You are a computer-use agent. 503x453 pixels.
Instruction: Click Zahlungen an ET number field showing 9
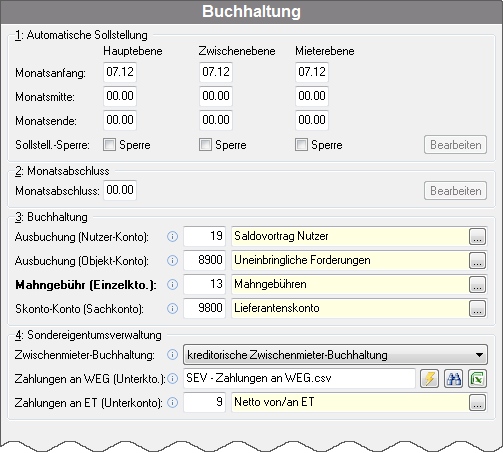(x=205, y=403)
